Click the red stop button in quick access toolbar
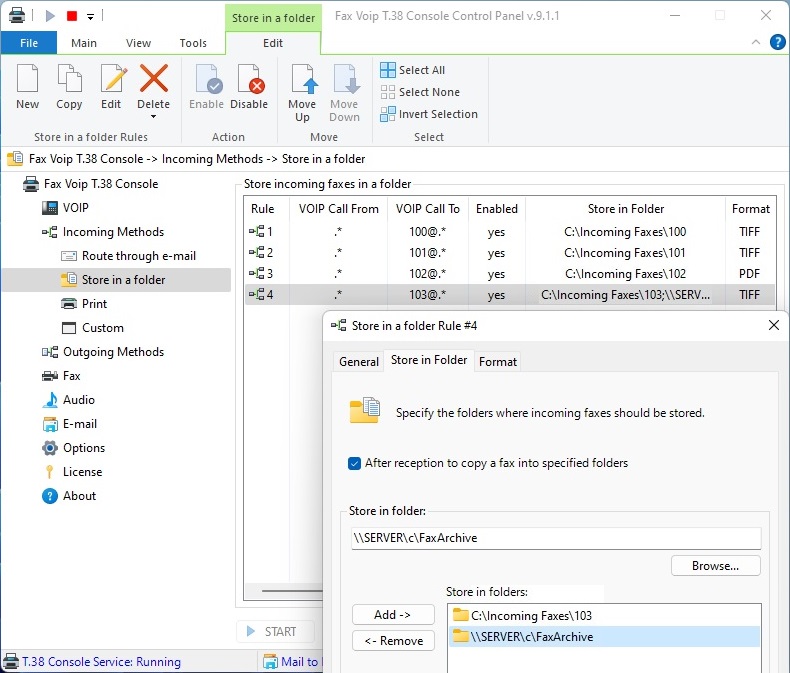Image resolution: width=790 pixels, height=673 pixels. tap(72, 16)
